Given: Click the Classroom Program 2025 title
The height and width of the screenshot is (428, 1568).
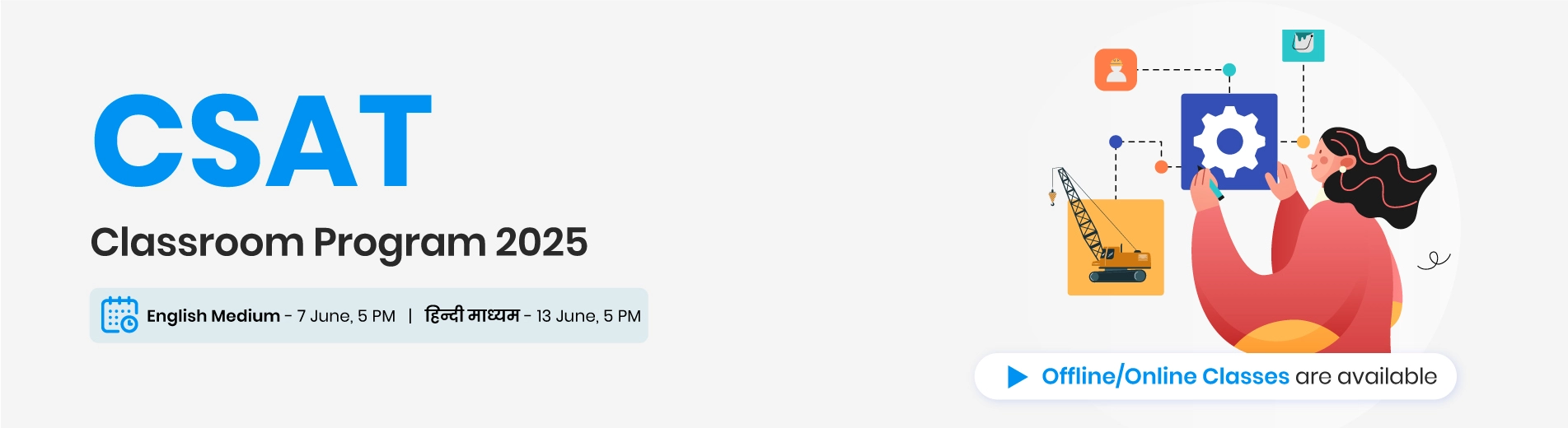Looking at the screenshot, I should tap(339, 243).
